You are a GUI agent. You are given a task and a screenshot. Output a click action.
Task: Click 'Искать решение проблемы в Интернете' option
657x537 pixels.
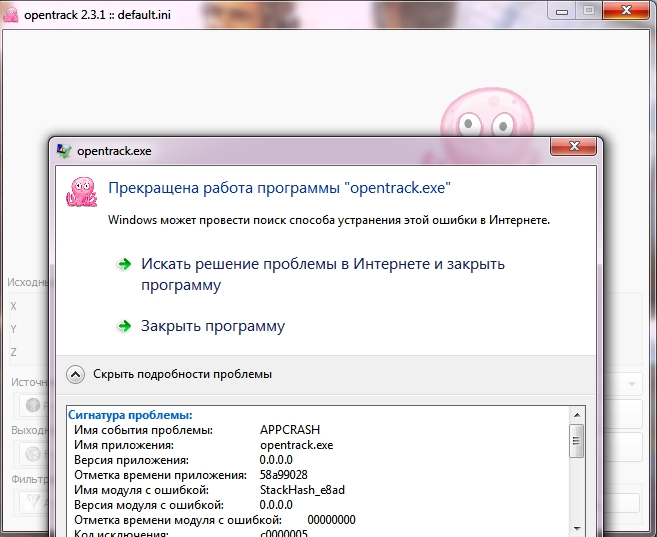[x=323, y=274]
